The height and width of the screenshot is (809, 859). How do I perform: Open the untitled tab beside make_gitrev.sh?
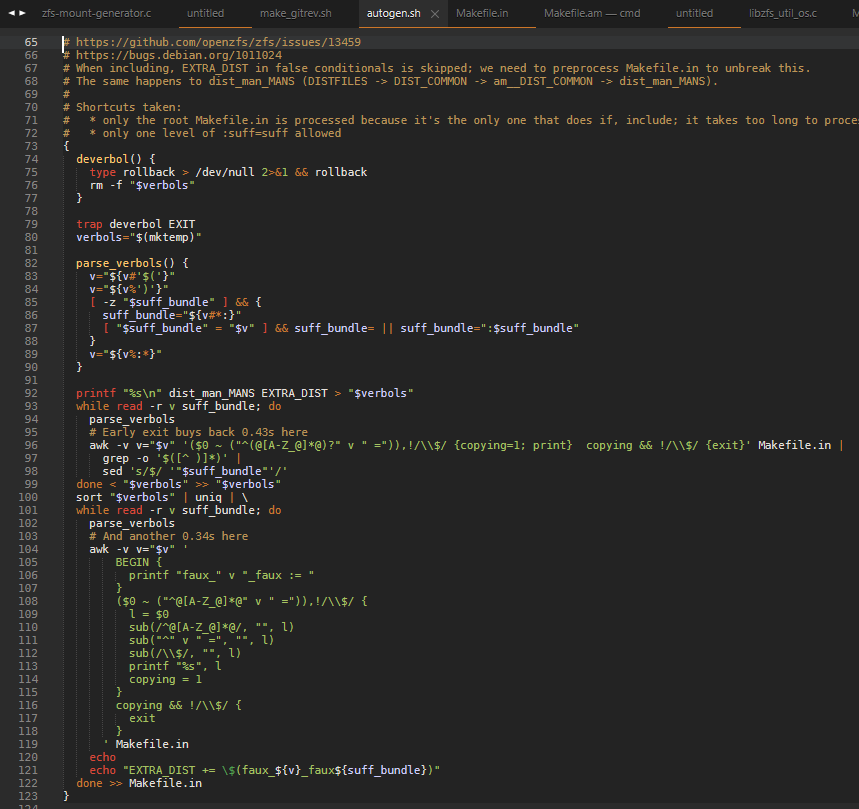(204, 14)
